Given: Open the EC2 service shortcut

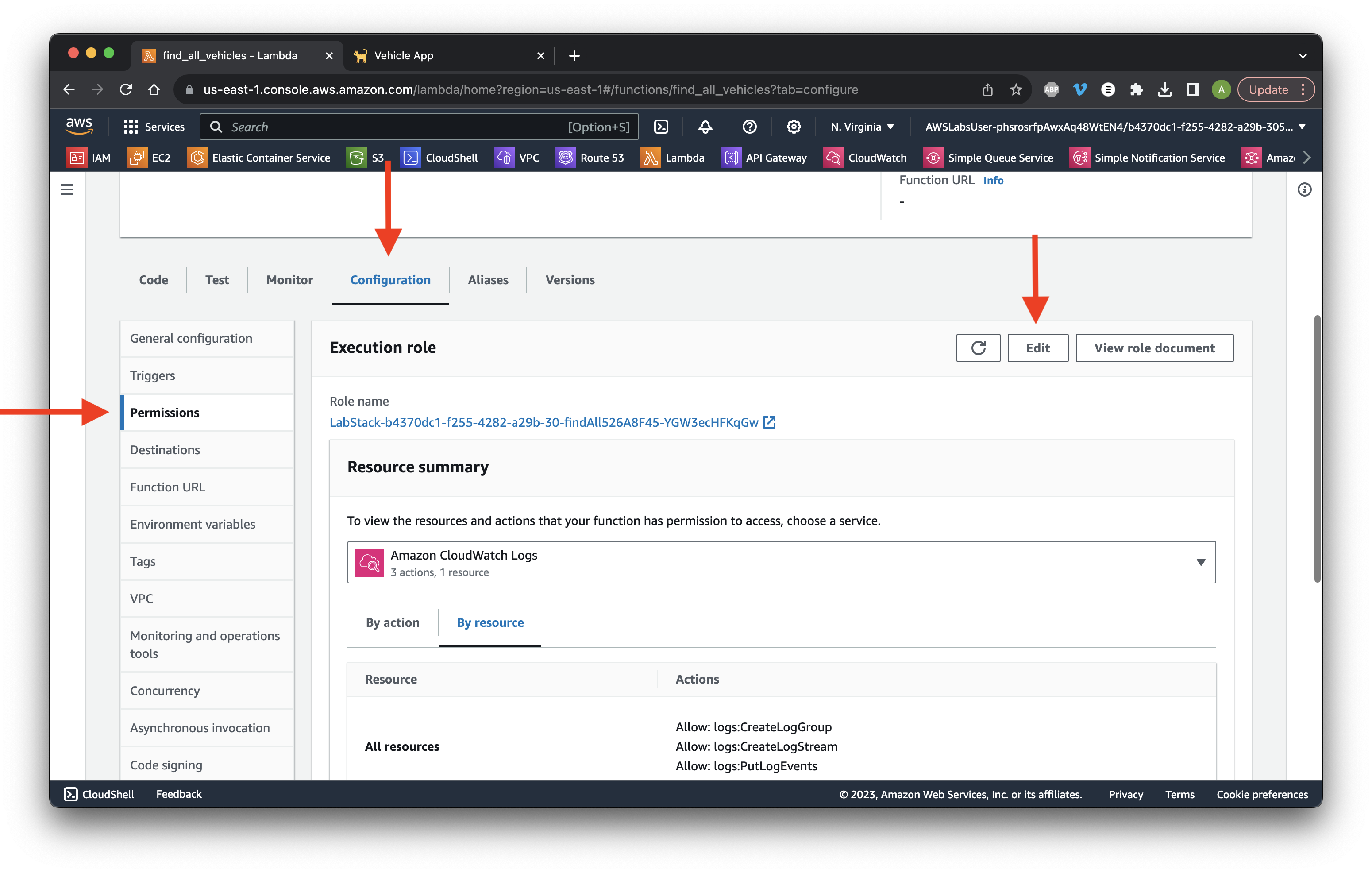Looking at the screenshot, I should pos(149,158).
